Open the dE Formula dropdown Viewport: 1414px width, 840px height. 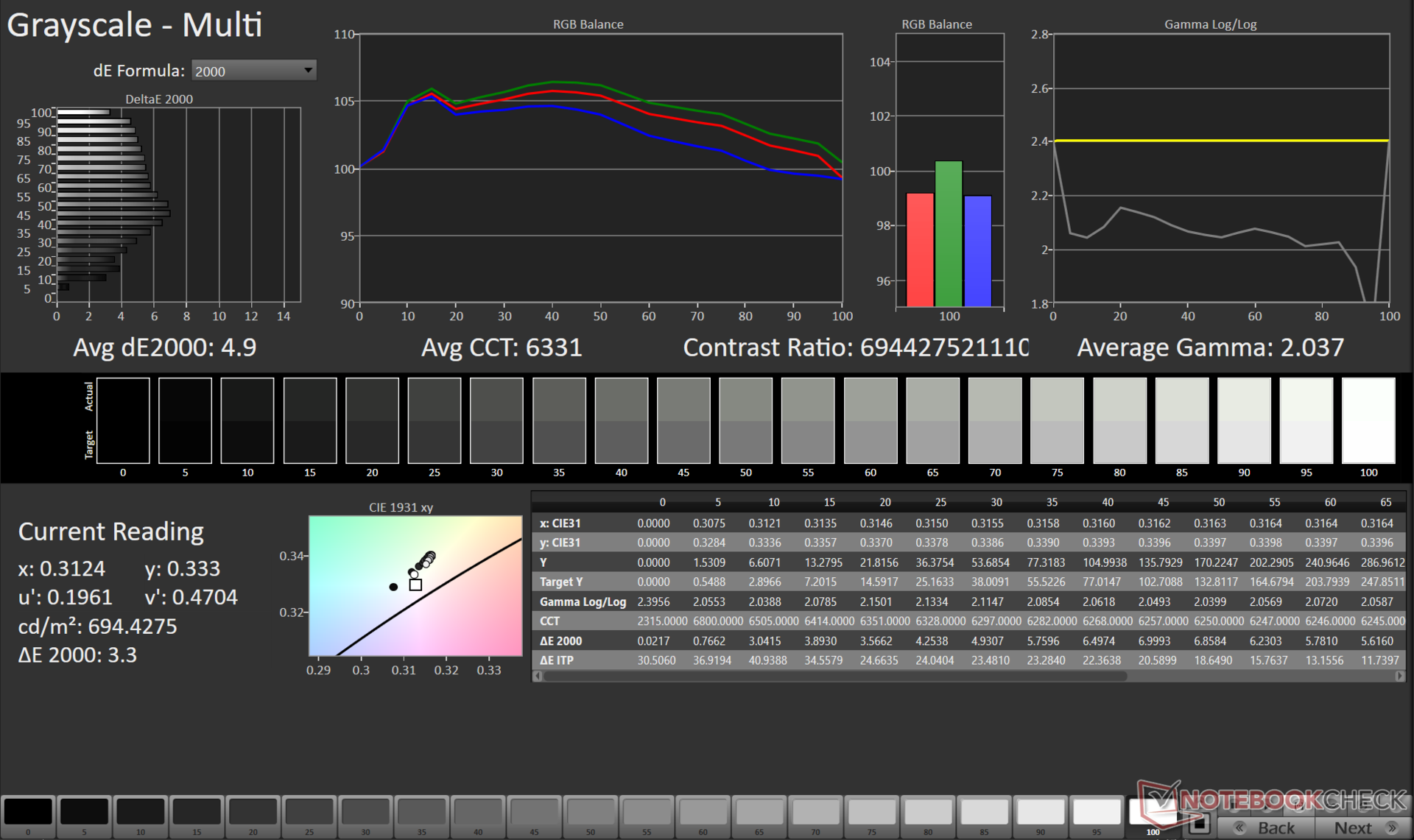coord(253,71)
